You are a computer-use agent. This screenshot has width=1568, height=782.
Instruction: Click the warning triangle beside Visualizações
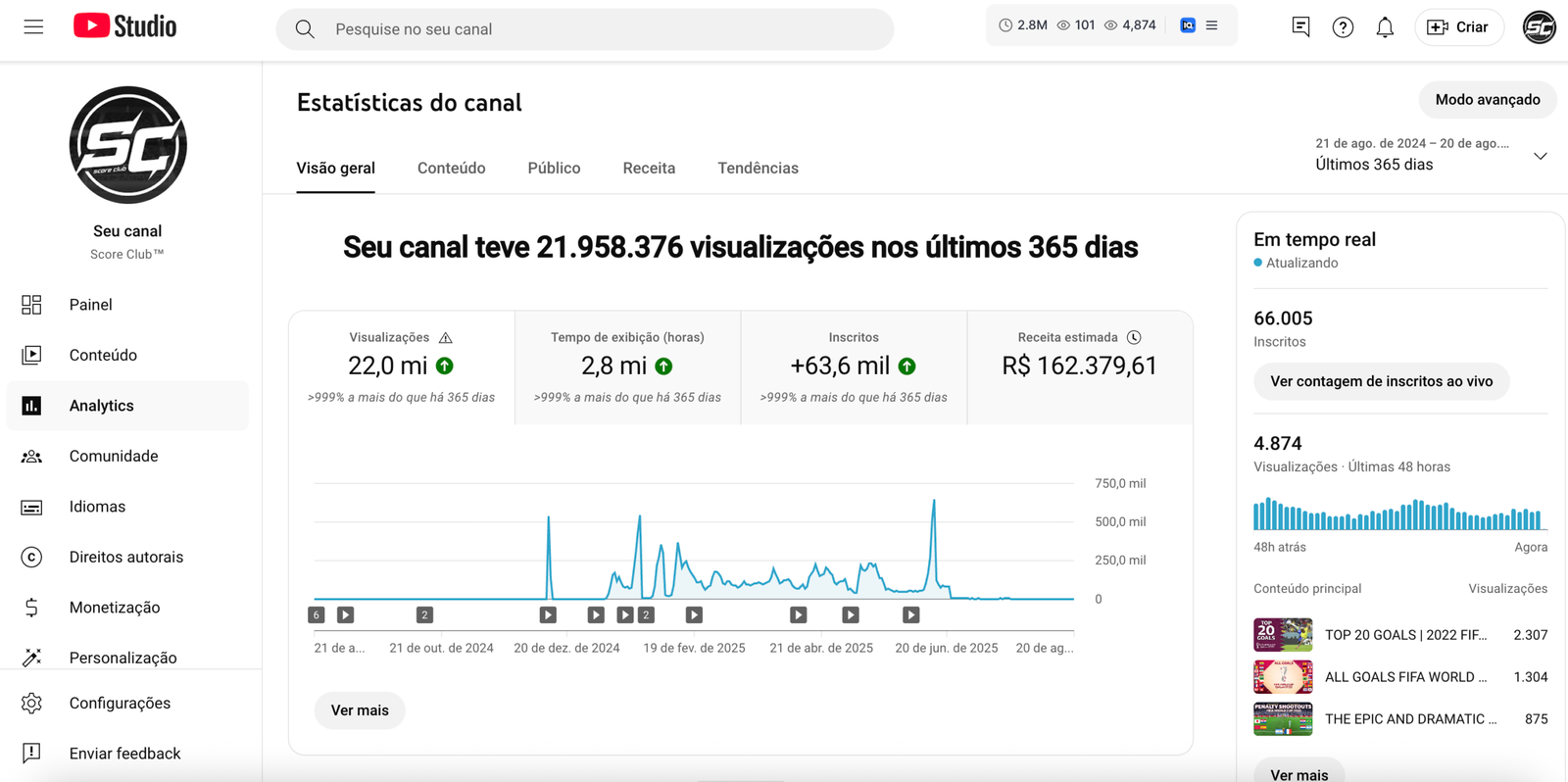(446, 337)
